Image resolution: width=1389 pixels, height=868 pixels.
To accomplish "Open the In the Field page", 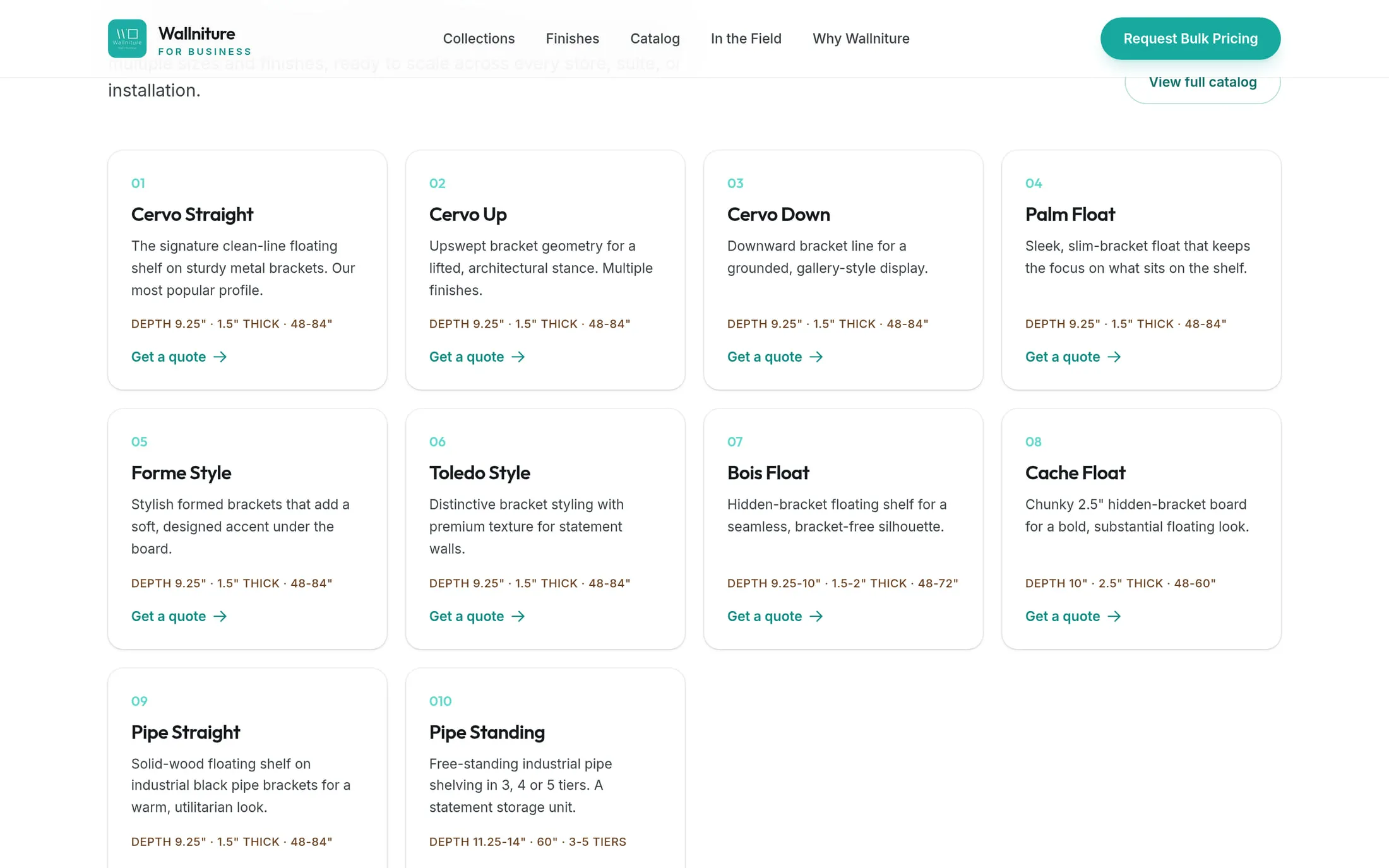I will (x=746, y=39).
